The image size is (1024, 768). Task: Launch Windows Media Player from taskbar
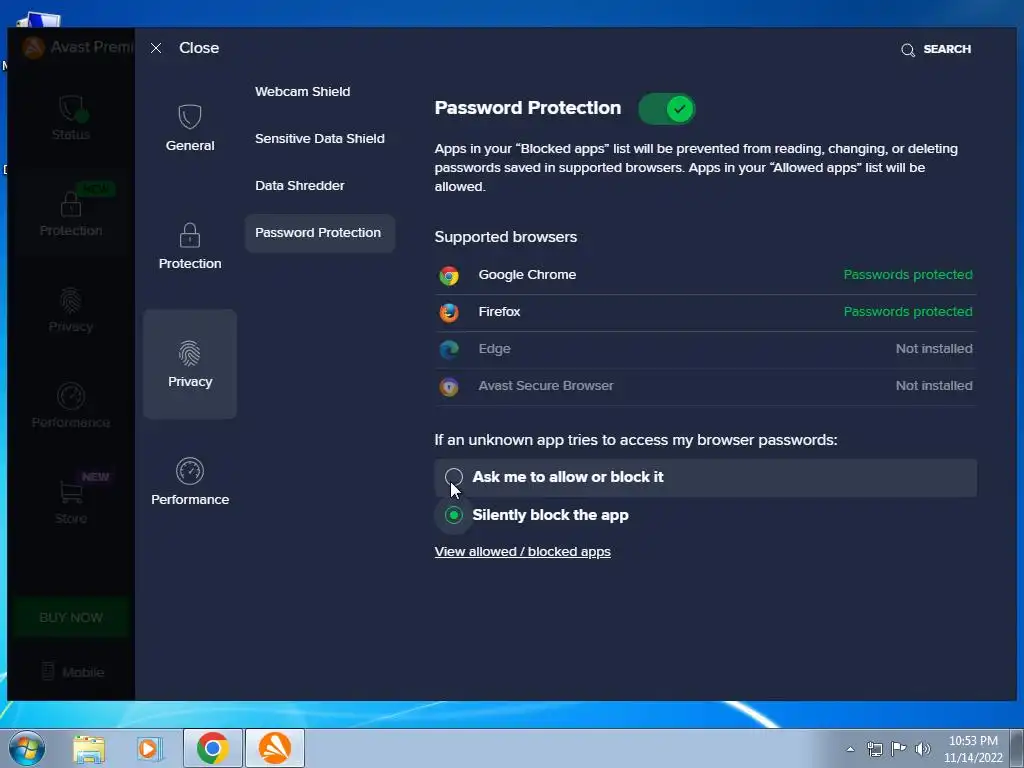click(x=150, y=748)
